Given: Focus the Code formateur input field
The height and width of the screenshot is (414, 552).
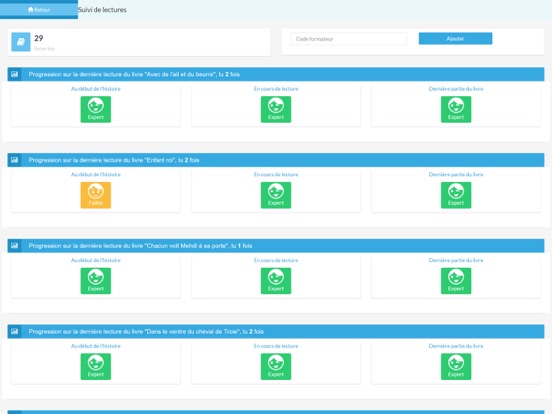Looking at the screenshot, I should point(349,39).
